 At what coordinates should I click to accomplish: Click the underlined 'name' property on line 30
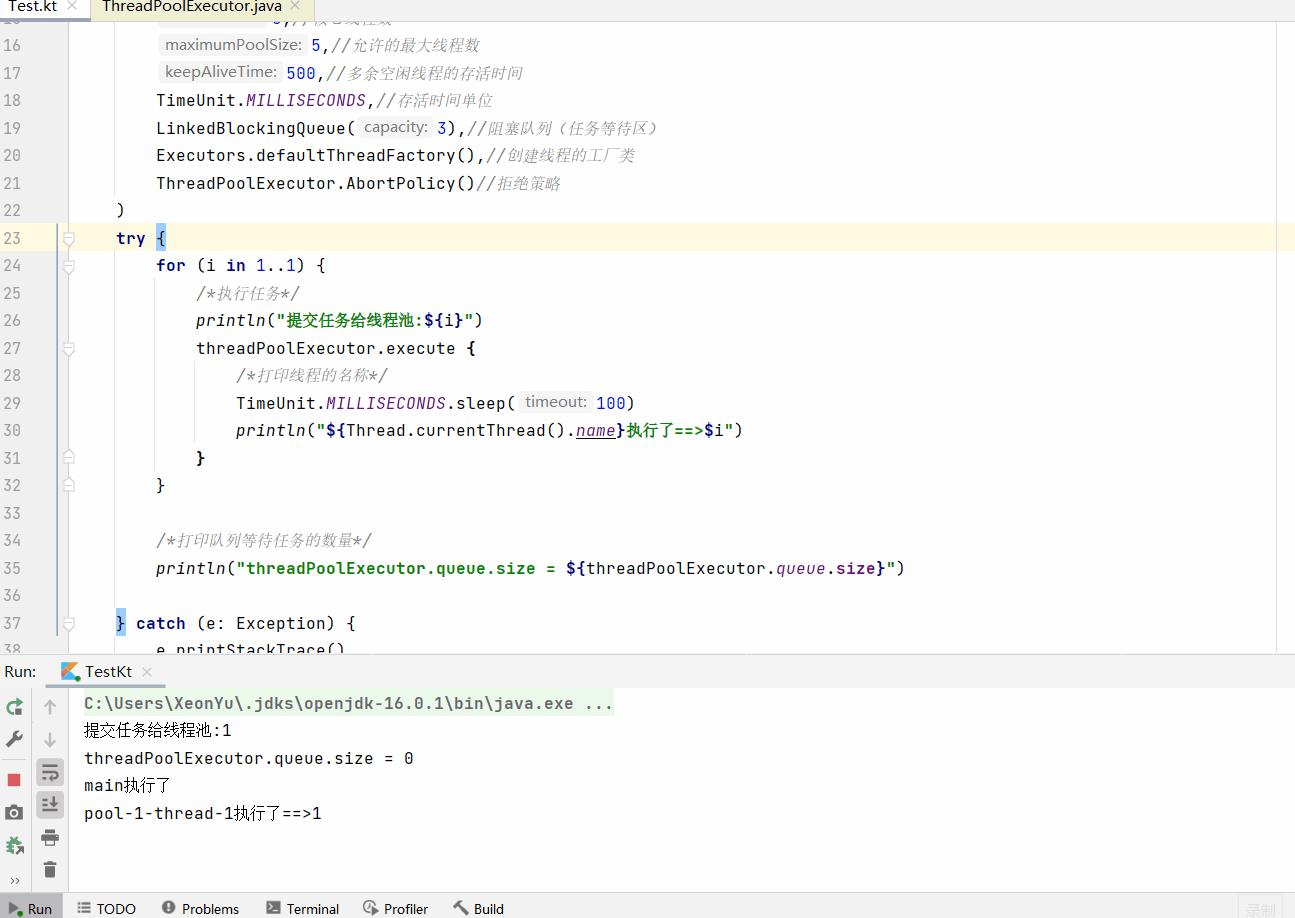[595, 430]
